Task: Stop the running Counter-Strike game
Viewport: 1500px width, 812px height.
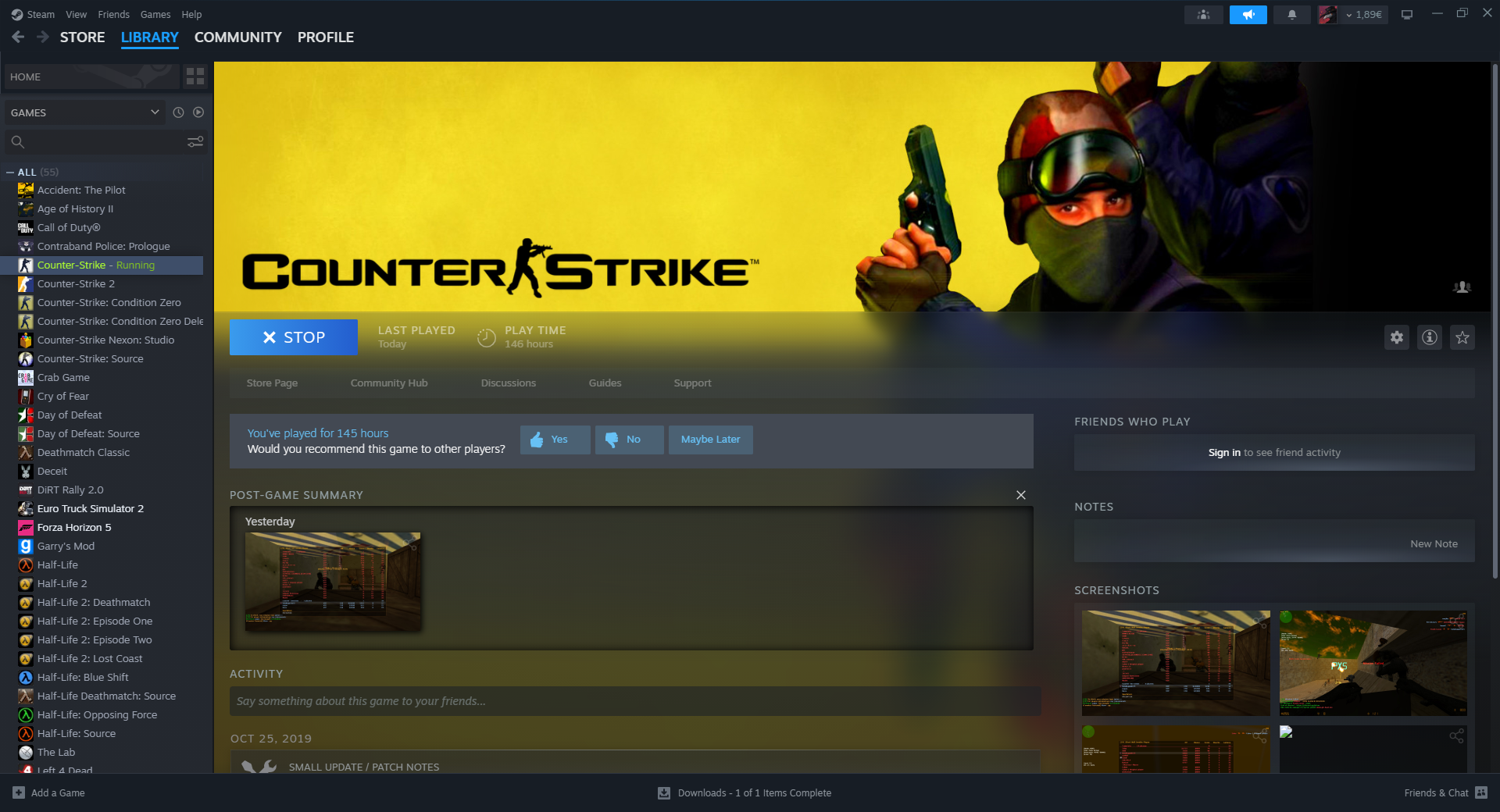Action: (x=293, y=337)
